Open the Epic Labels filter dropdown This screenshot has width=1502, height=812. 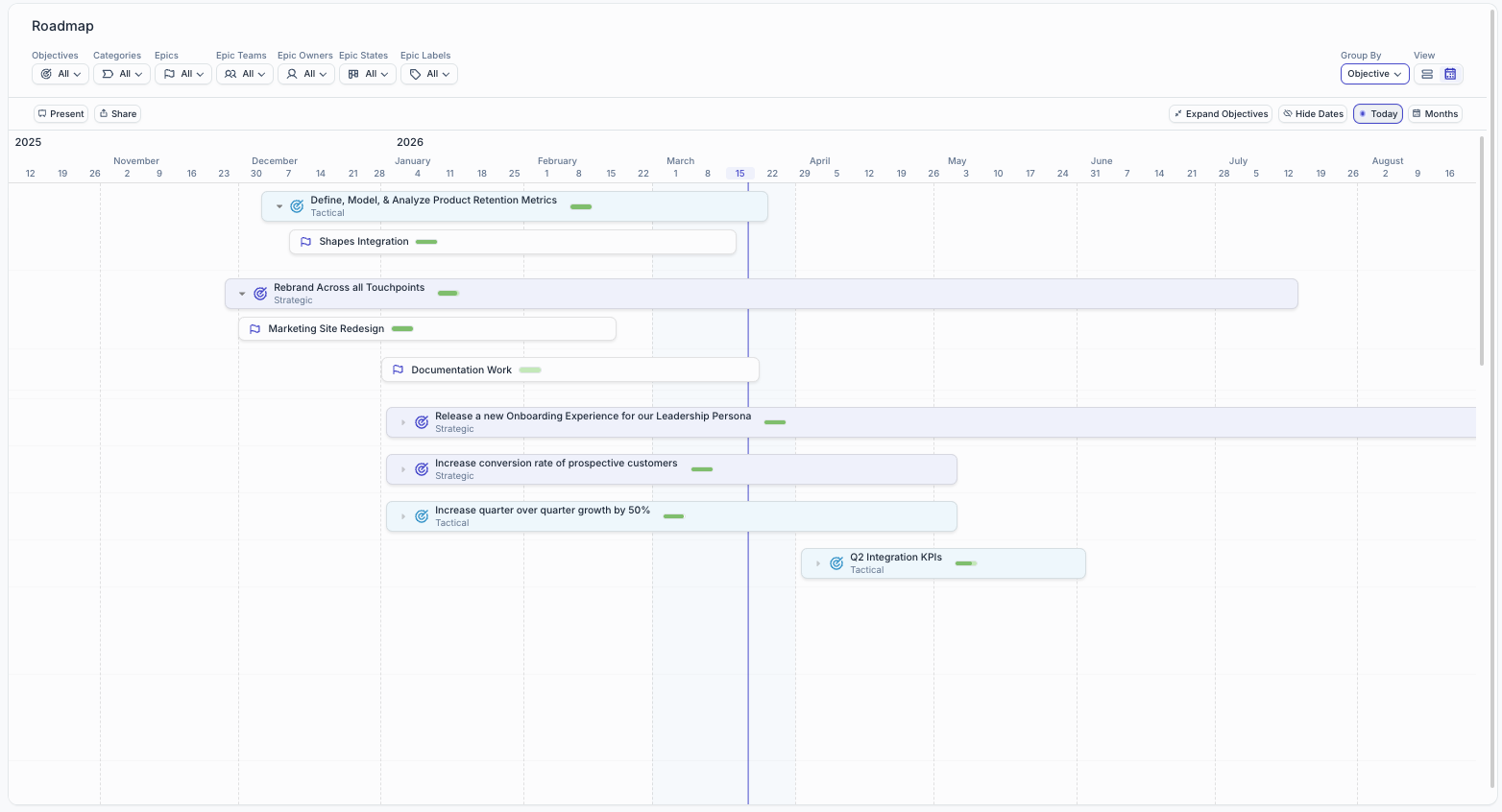429,74
